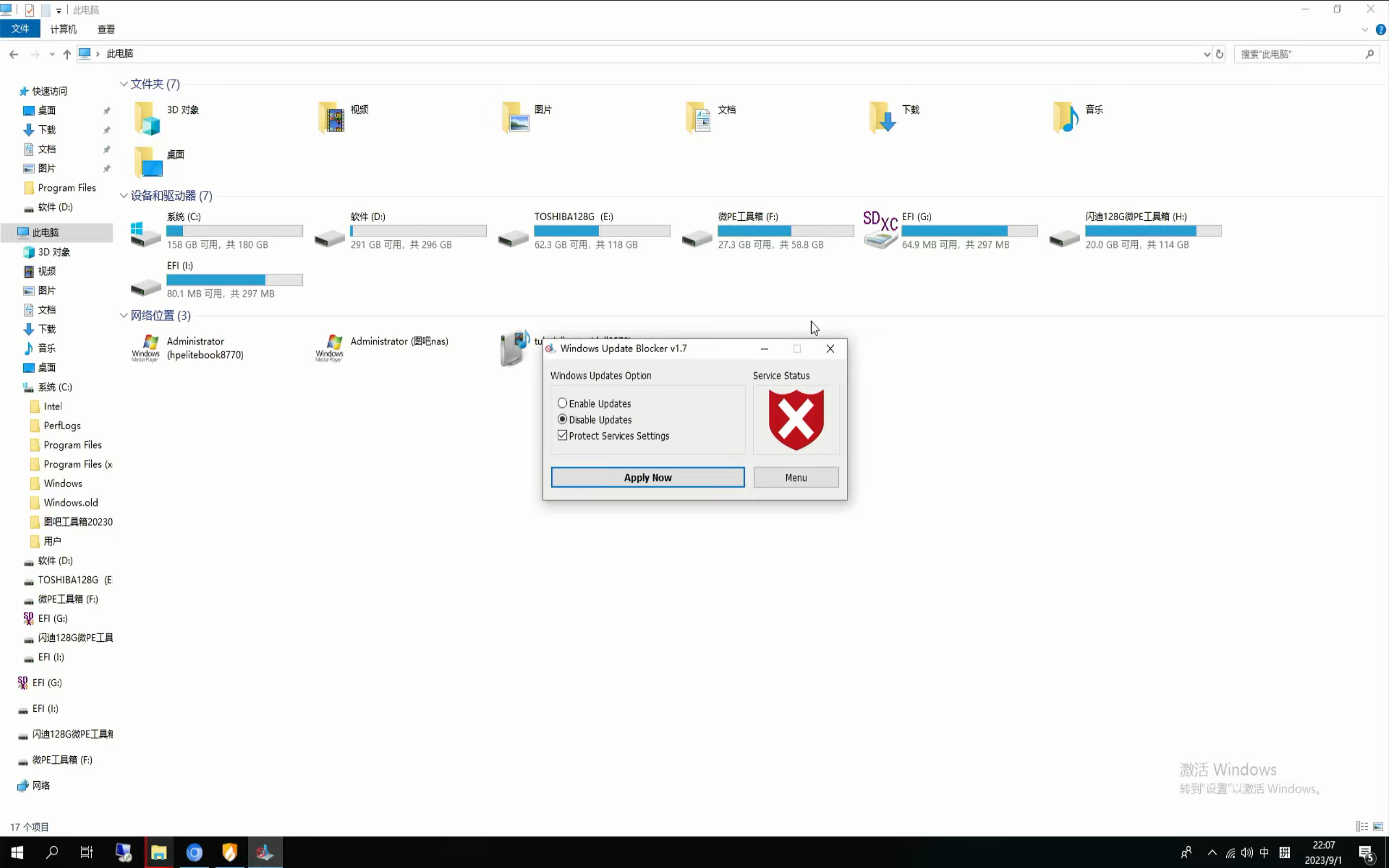Uncheck Protect Services Settings checkbox
This screenshot has height=868, width=1389.
pos(563,436)
